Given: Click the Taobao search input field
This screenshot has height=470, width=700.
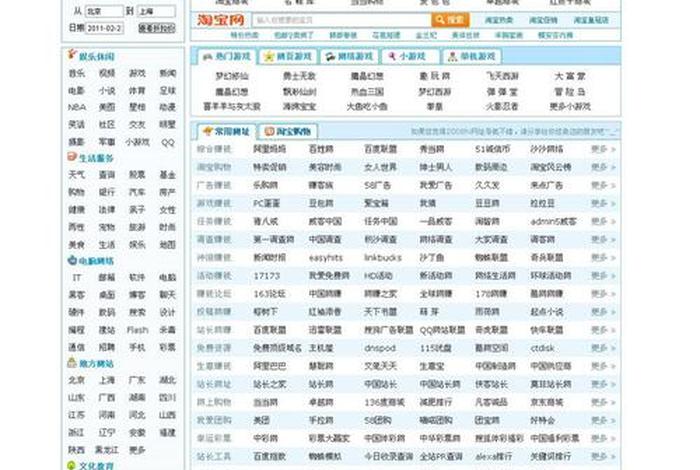Looking at the screenshot, I should click(x=342, y=20).
